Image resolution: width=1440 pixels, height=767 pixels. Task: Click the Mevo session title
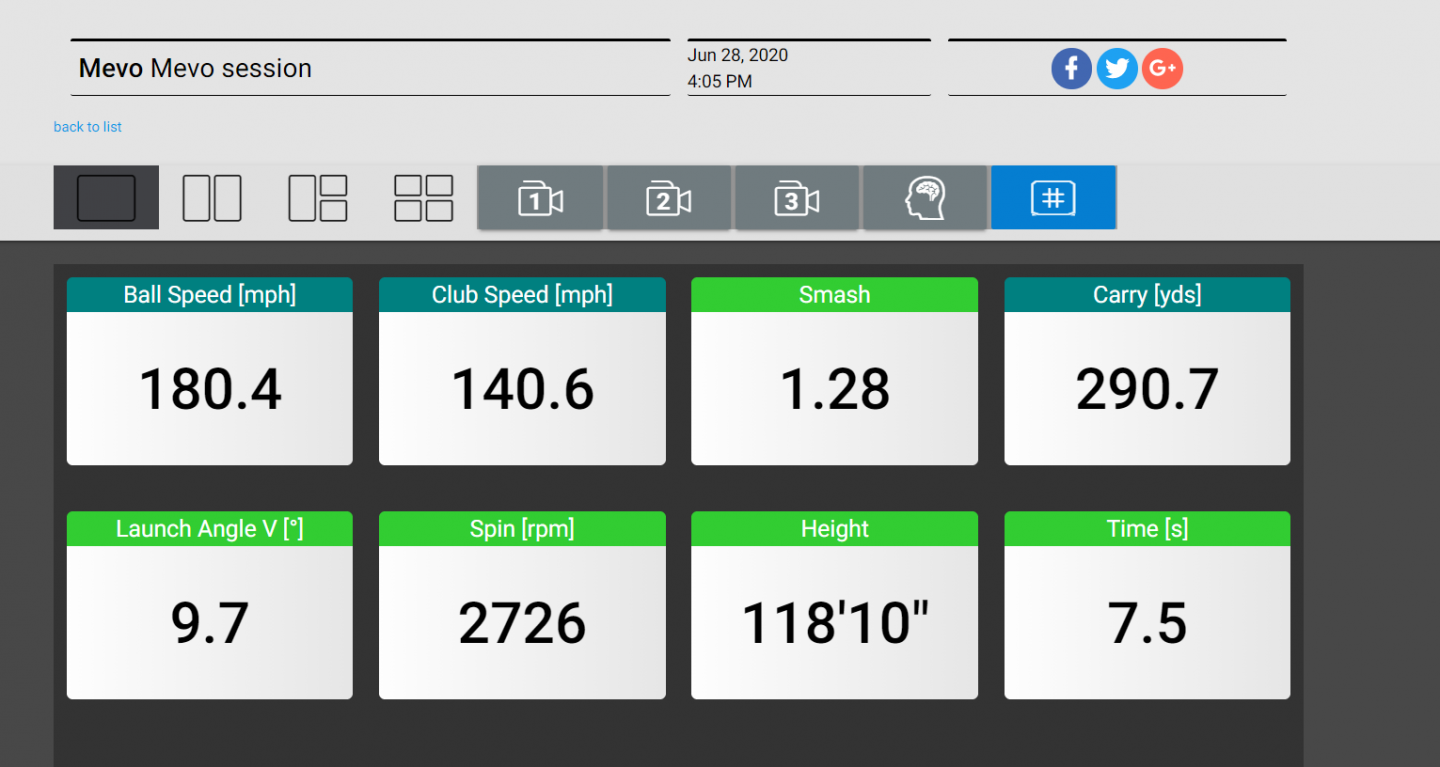pos(195,68)
